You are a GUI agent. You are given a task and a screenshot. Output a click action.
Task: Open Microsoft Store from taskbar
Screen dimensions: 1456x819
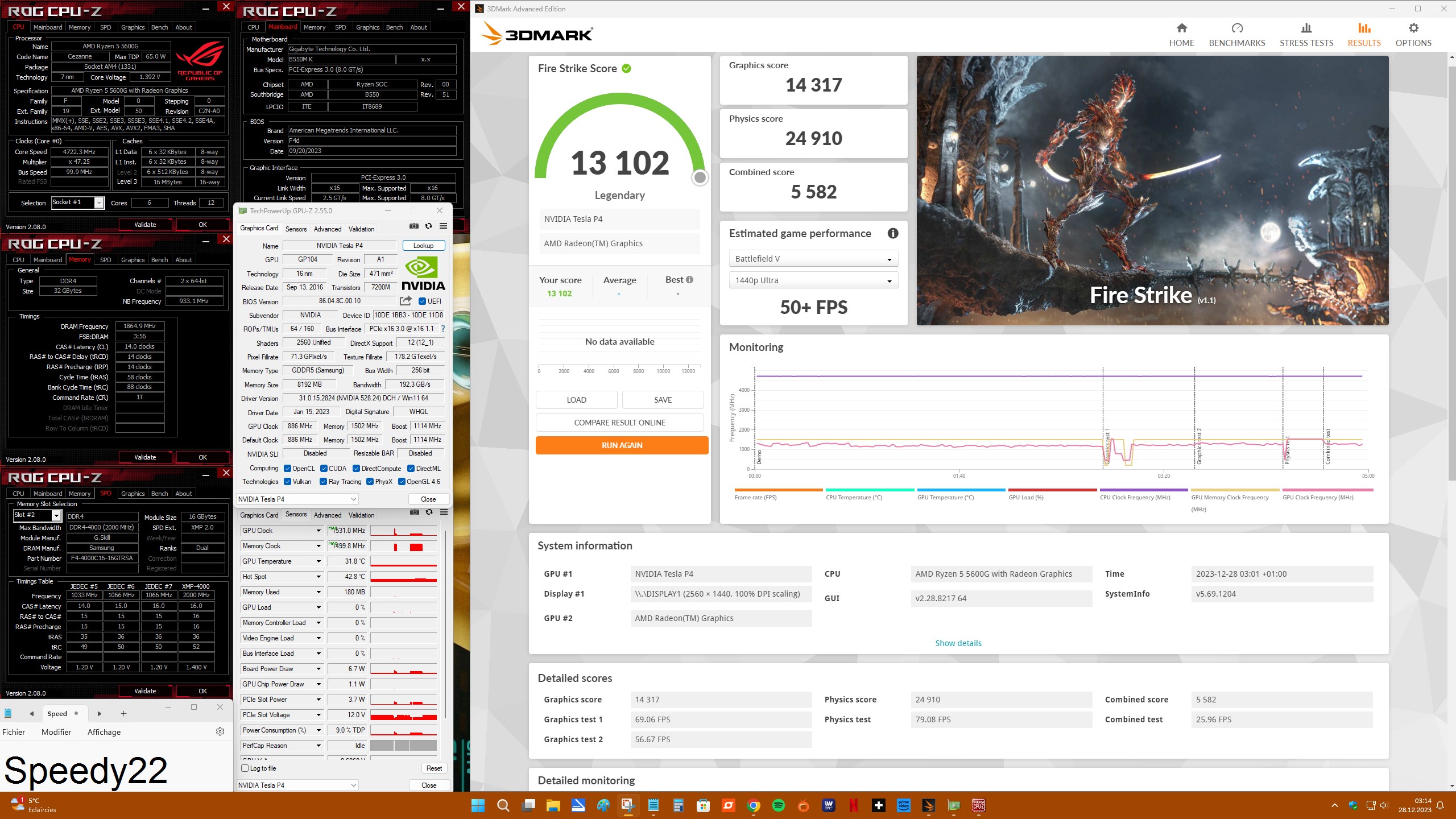click(704, 805)
